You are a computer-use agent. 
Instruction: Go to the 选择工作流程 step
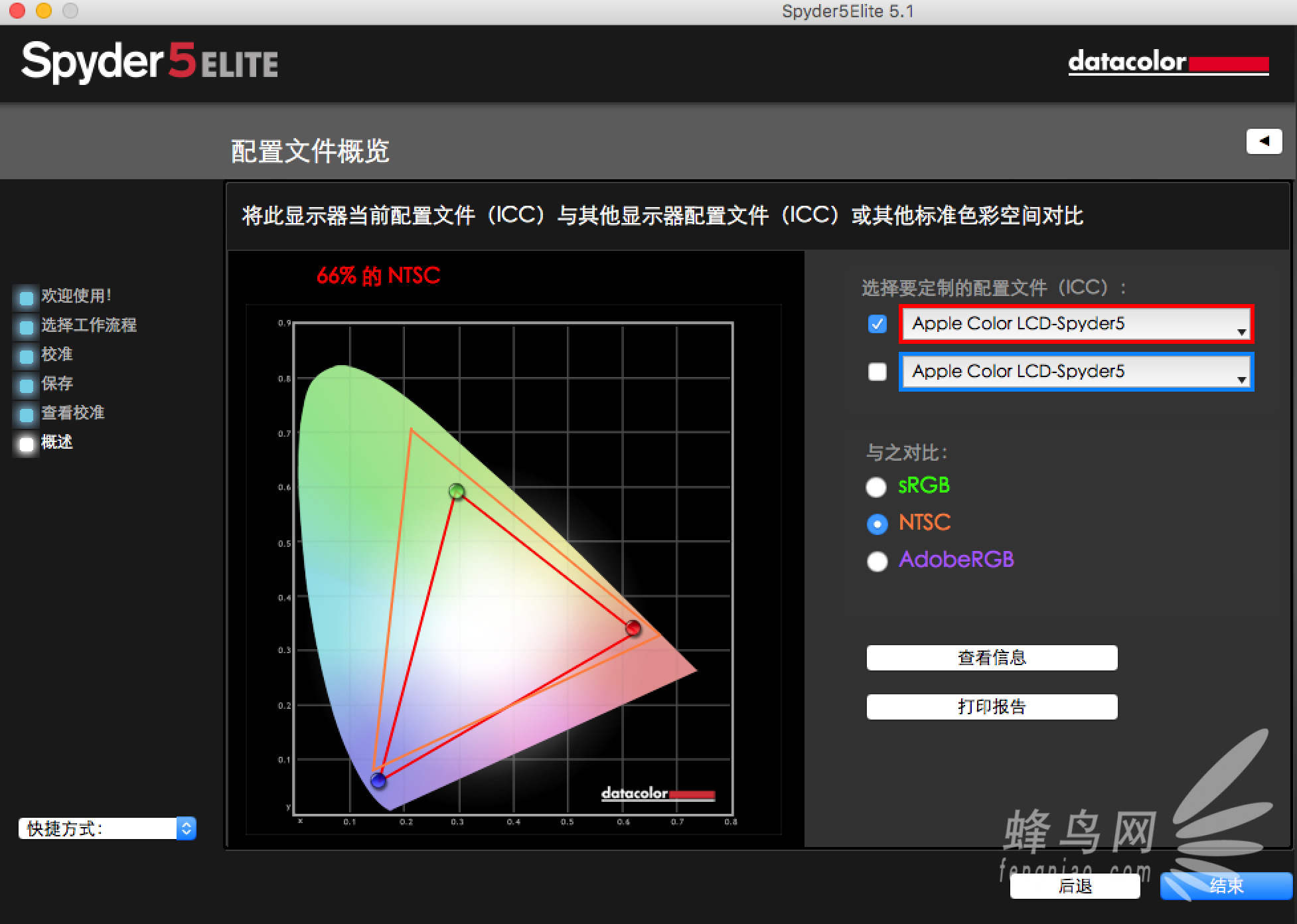(x=89, y=325)
